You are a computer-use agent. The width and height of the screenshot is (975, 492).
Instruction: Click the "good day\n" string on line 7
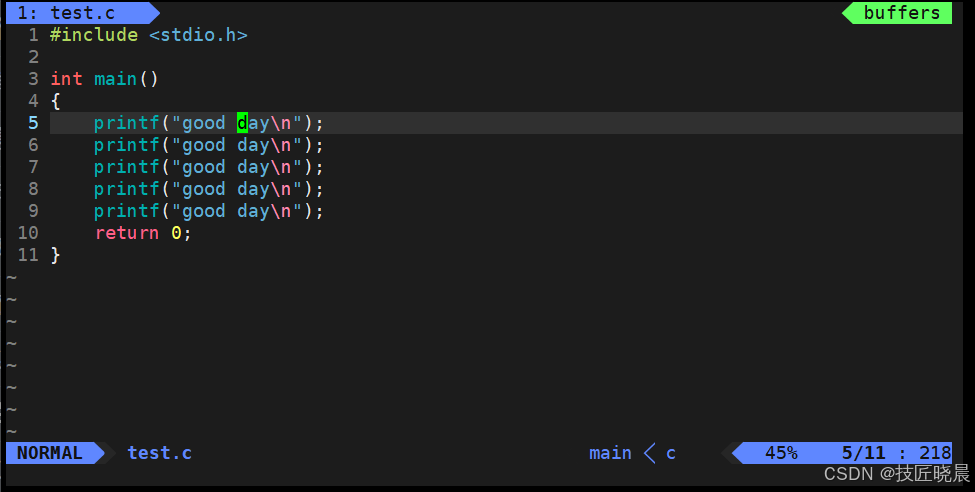coord(237,167)
